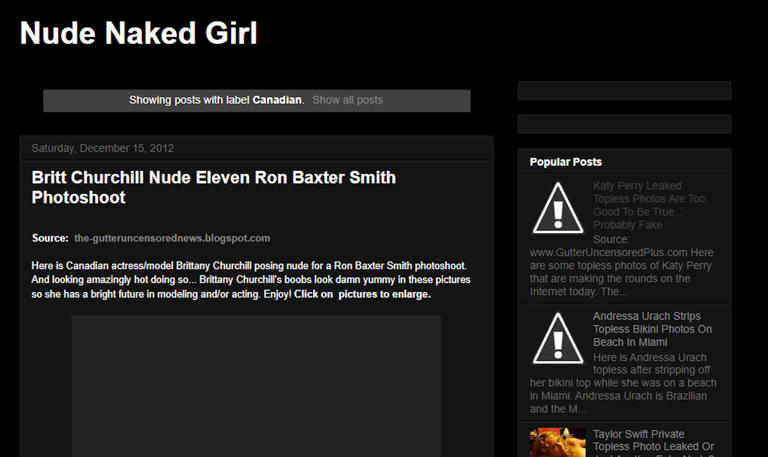Viewport: 768px width, 457px height.
Task: Click the first empty sidebar widget bar
Action: click(624, 91)
